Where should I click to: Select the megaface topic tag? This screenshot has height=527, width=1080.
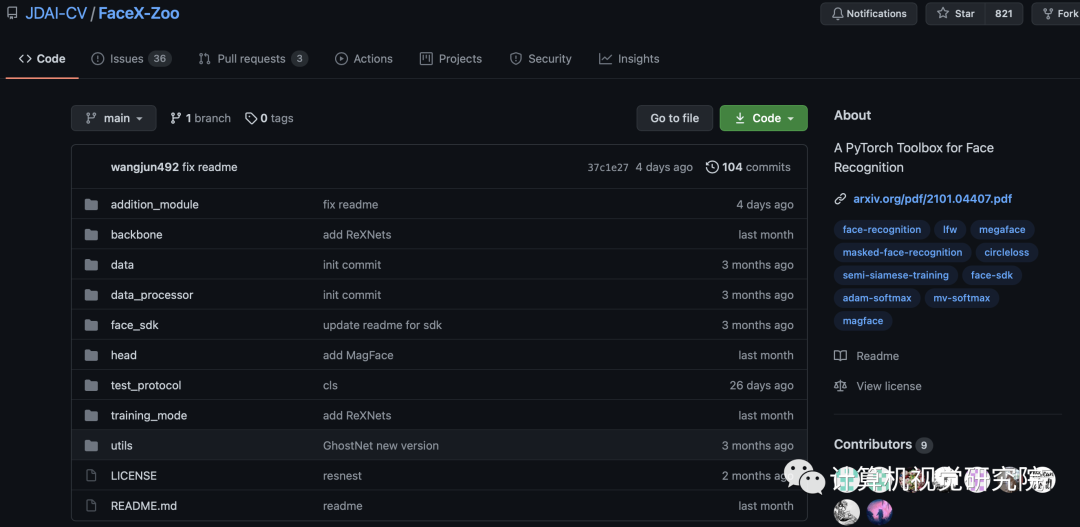pos(1002,229)
